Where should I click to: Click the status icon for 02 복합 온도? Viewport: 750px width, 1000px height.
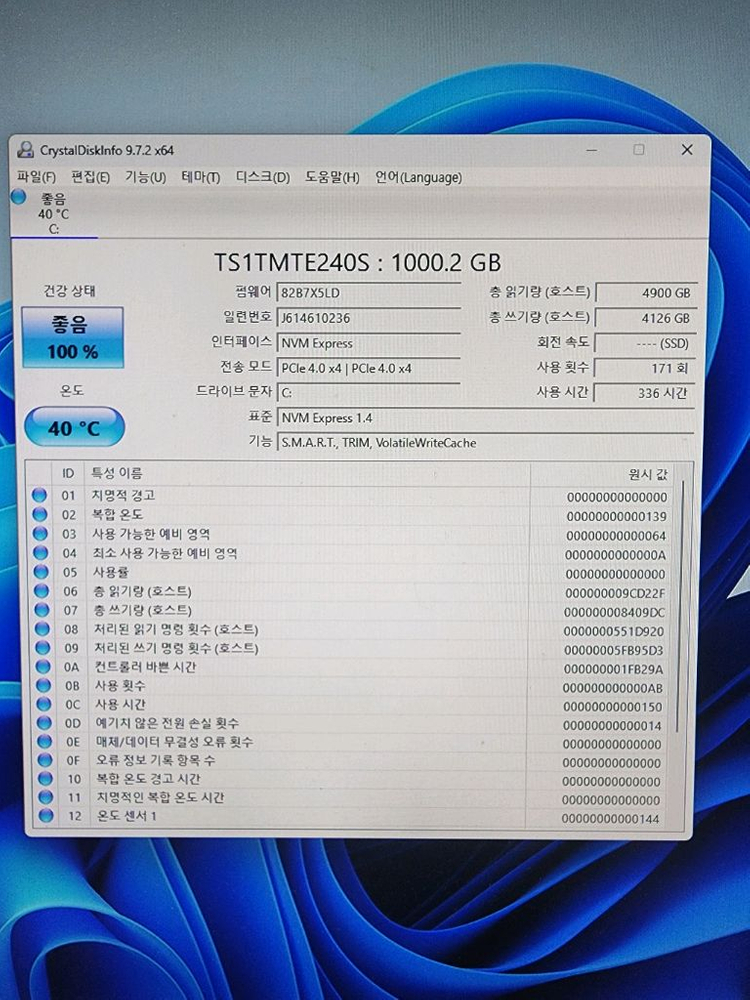(x=40, y=514)
